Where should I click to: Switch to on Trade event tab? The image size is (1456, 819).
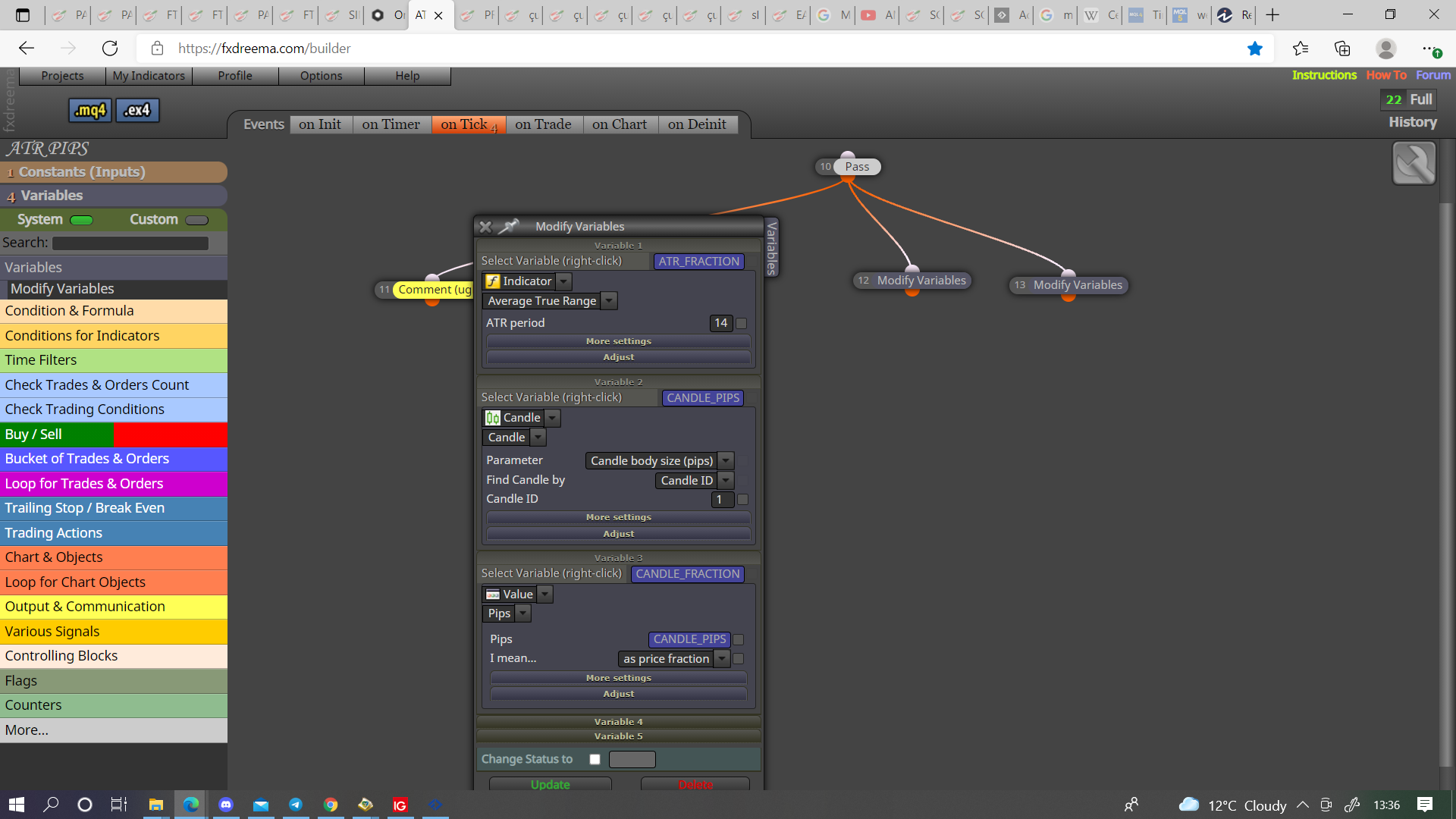point(544,124)
